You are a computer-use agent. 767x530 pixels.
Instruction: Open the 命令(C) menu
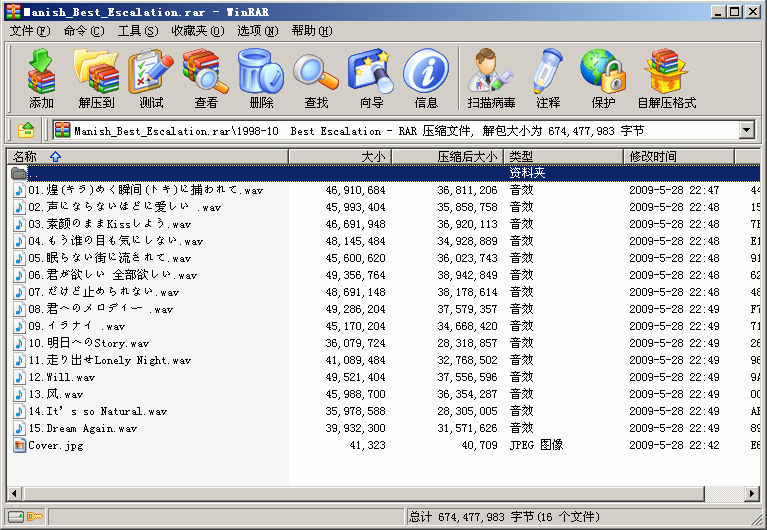pyautogui.click(x=84, y=31)
